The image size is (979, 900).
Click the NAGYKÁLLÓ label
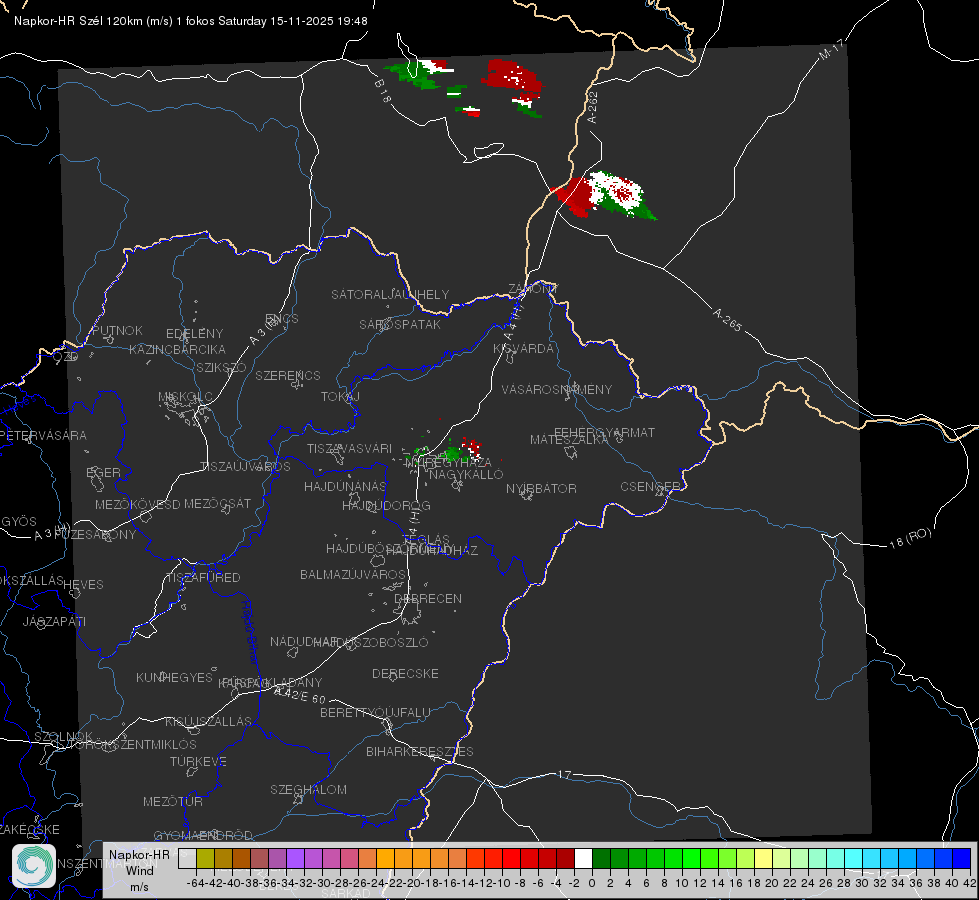point(466,475)
